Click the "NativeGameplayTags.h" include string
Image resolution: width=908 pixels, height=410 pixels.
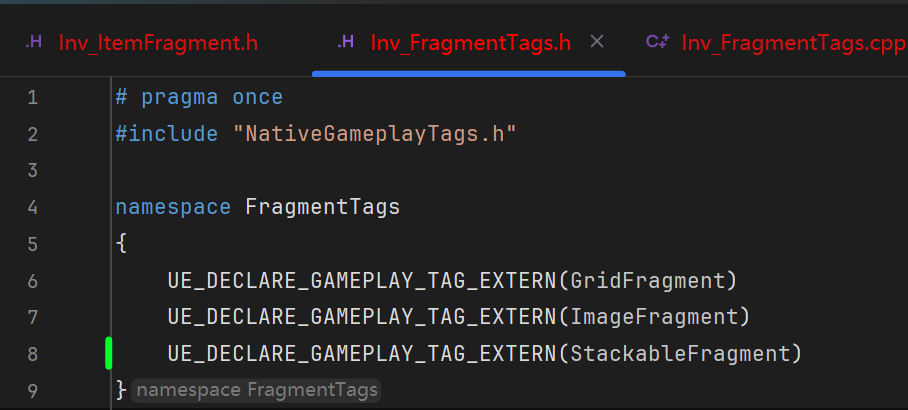click(x=381, y=134)
